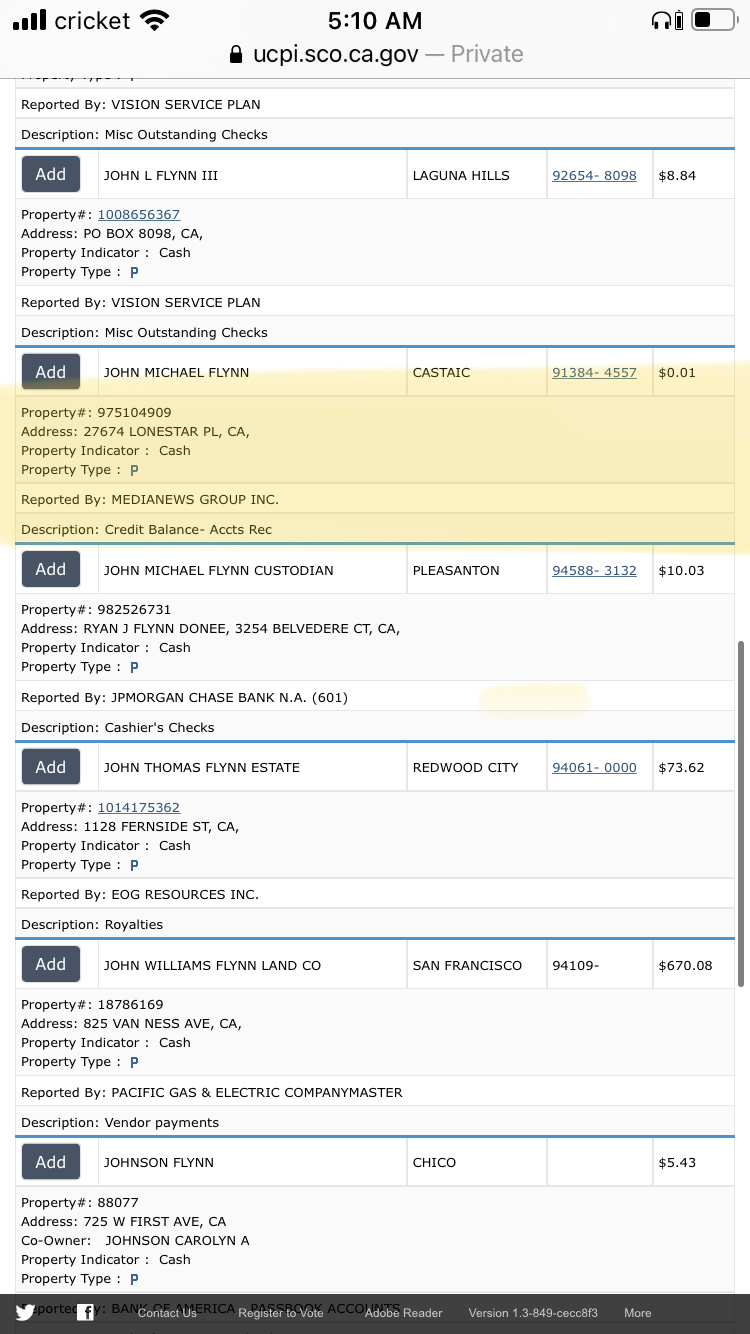Add the JOHN L FLYNN III property
The height and width of the screenshot is (1334, 750).
pyautogui.click(x=51, y=174)
